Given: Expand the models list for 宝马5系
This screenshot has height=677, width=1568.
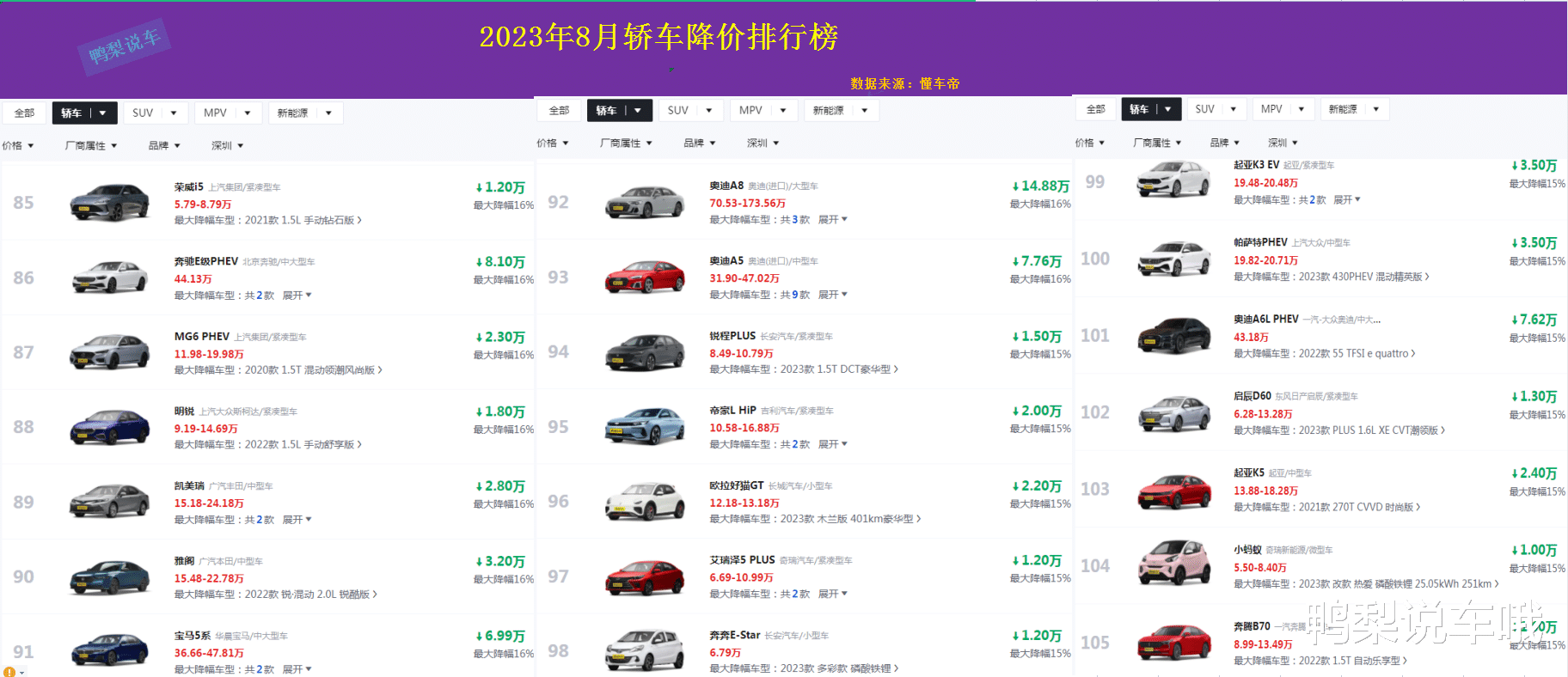Looking at the screenshot, I should (x=297, y=669).
